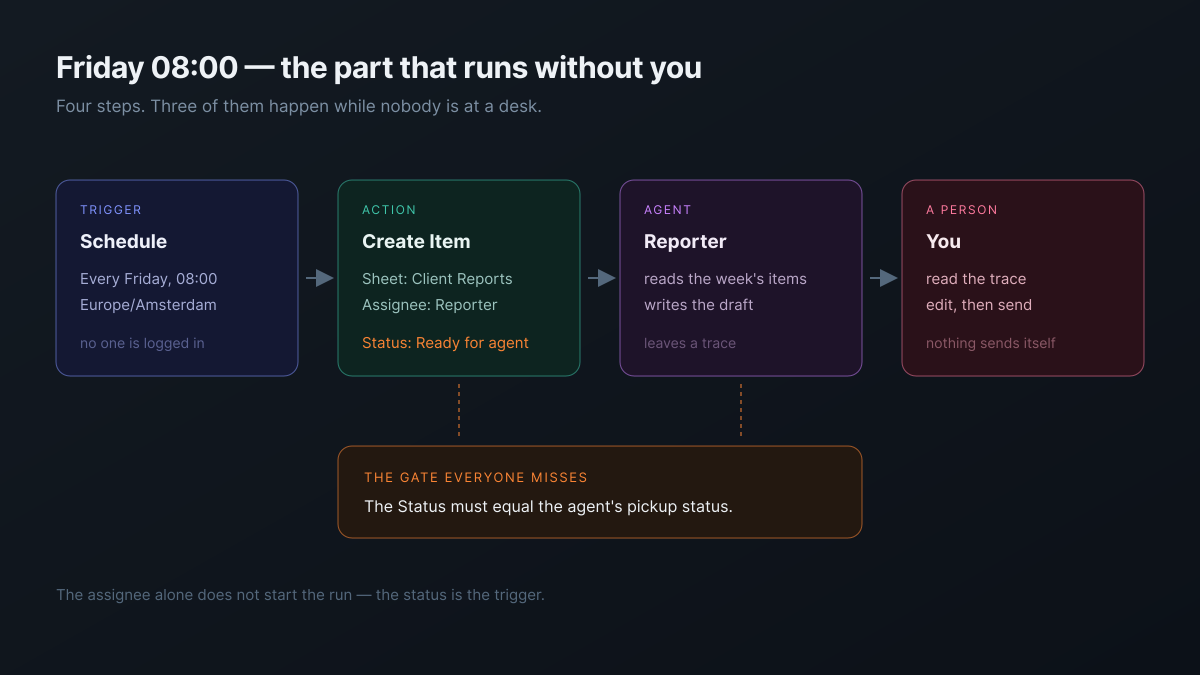1200x675 pixels.
Task: Click 'THE GATE EVERYONE MISSES' callout heading
Action: [x=476, y=478]
